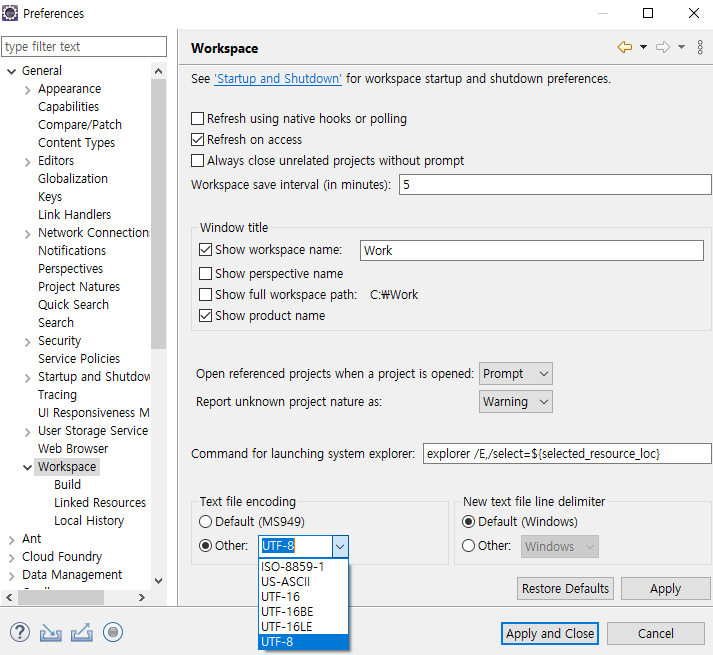Click the Cancel button

(656, 634)
